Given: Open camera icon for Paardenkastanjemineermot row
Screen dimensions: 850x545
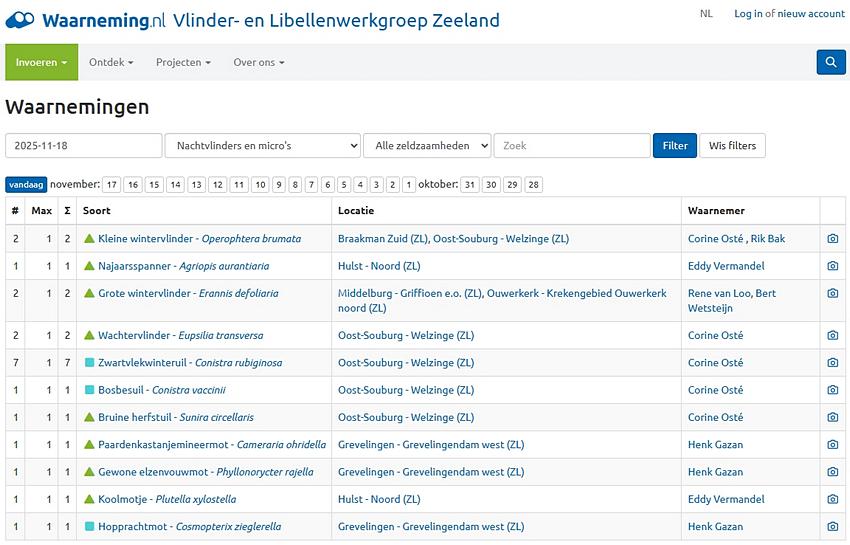Looking at the screenshot, I should 833,445.
